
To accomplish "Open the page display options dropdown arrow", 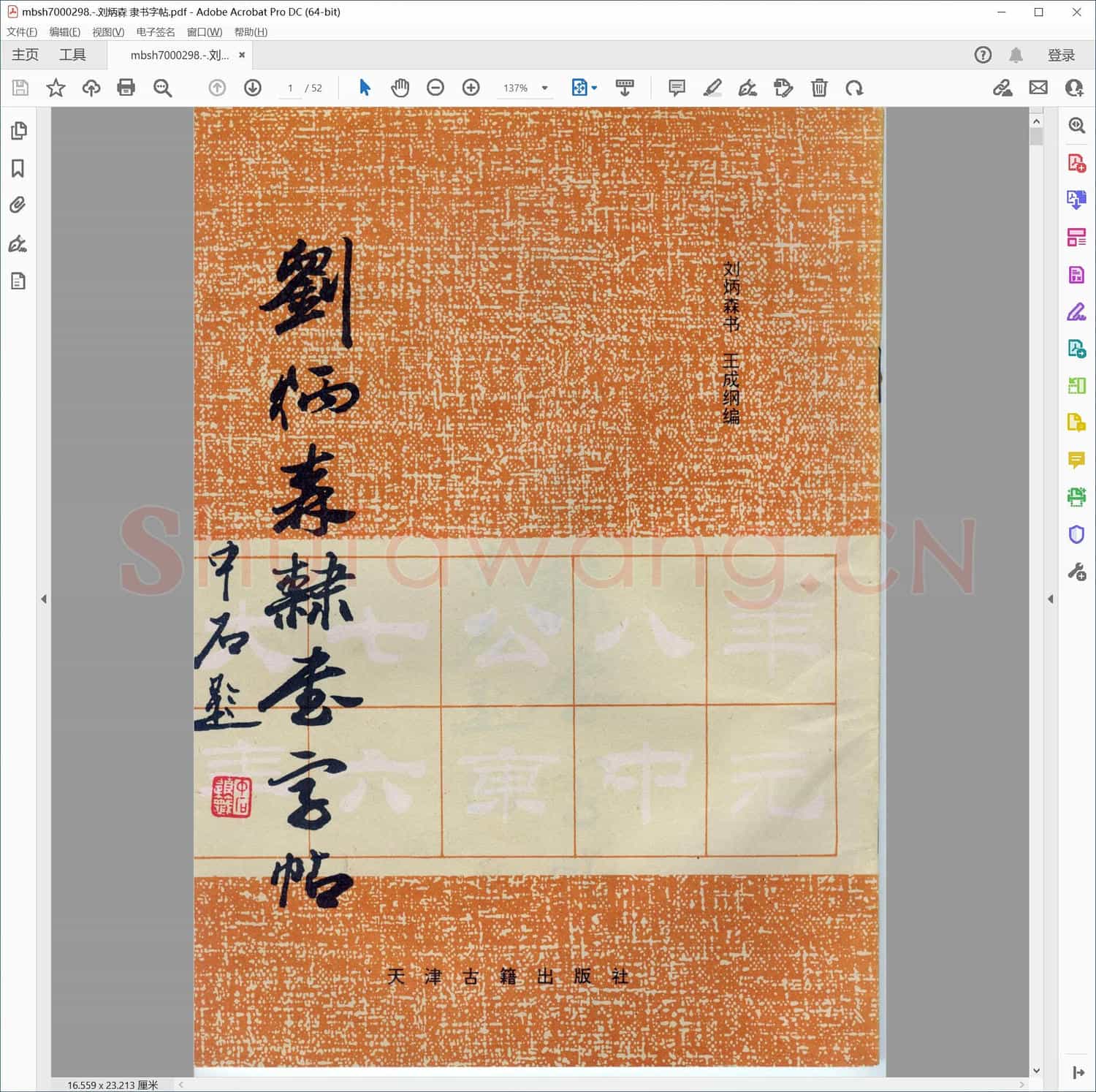I will [593, 88].
